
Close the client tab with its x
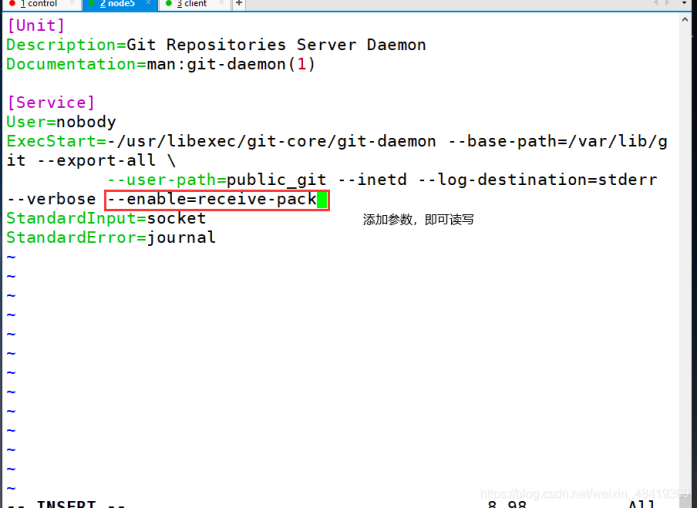[x=222, y=3]
